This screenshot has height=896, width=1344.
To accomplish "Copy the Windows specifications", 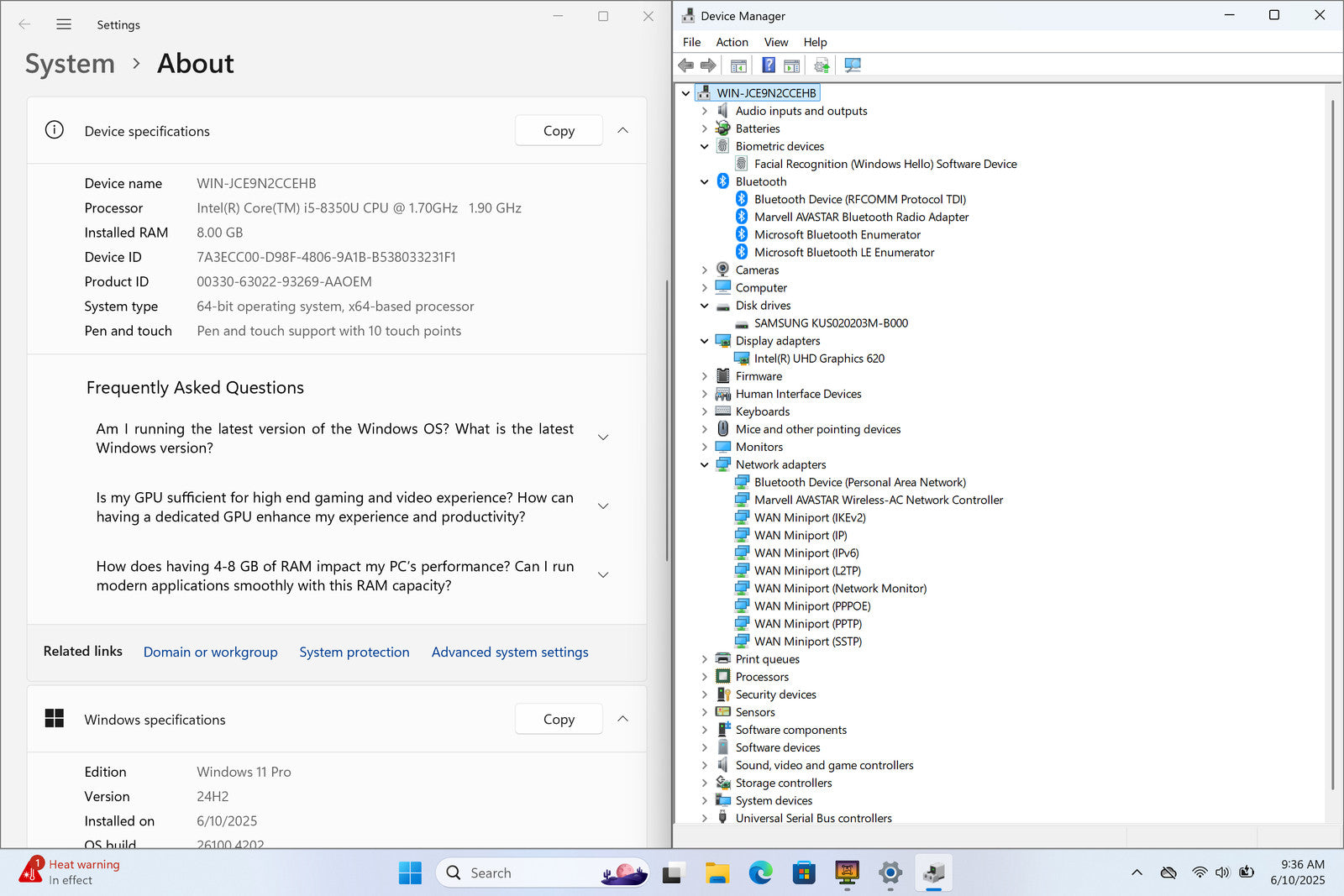I will (558, 720).
